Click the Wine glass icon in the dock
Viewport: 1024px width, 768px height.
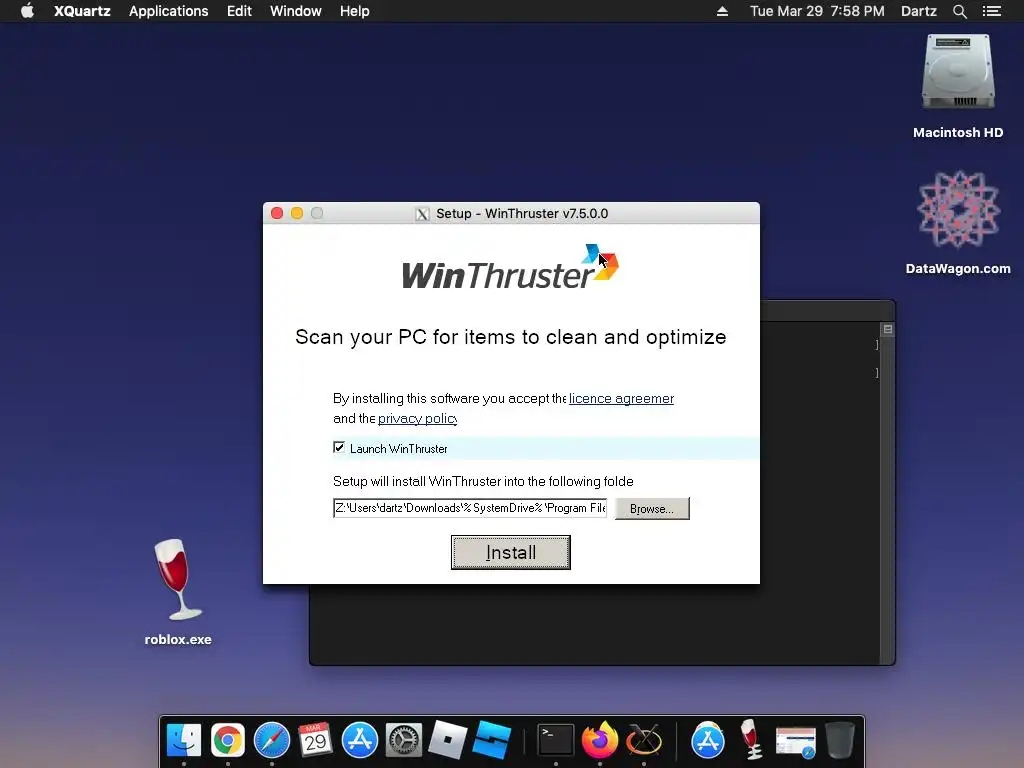(x=752, y=740)
